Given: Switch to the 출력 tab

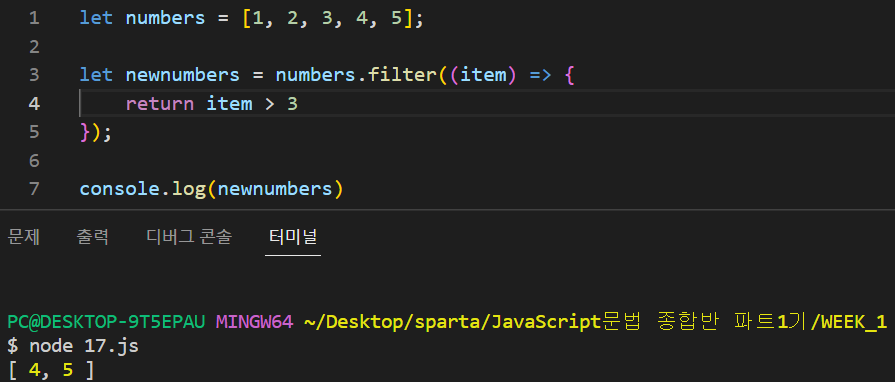Looking at the screenshot, I should pyautogui.click(x=92, y=236).
